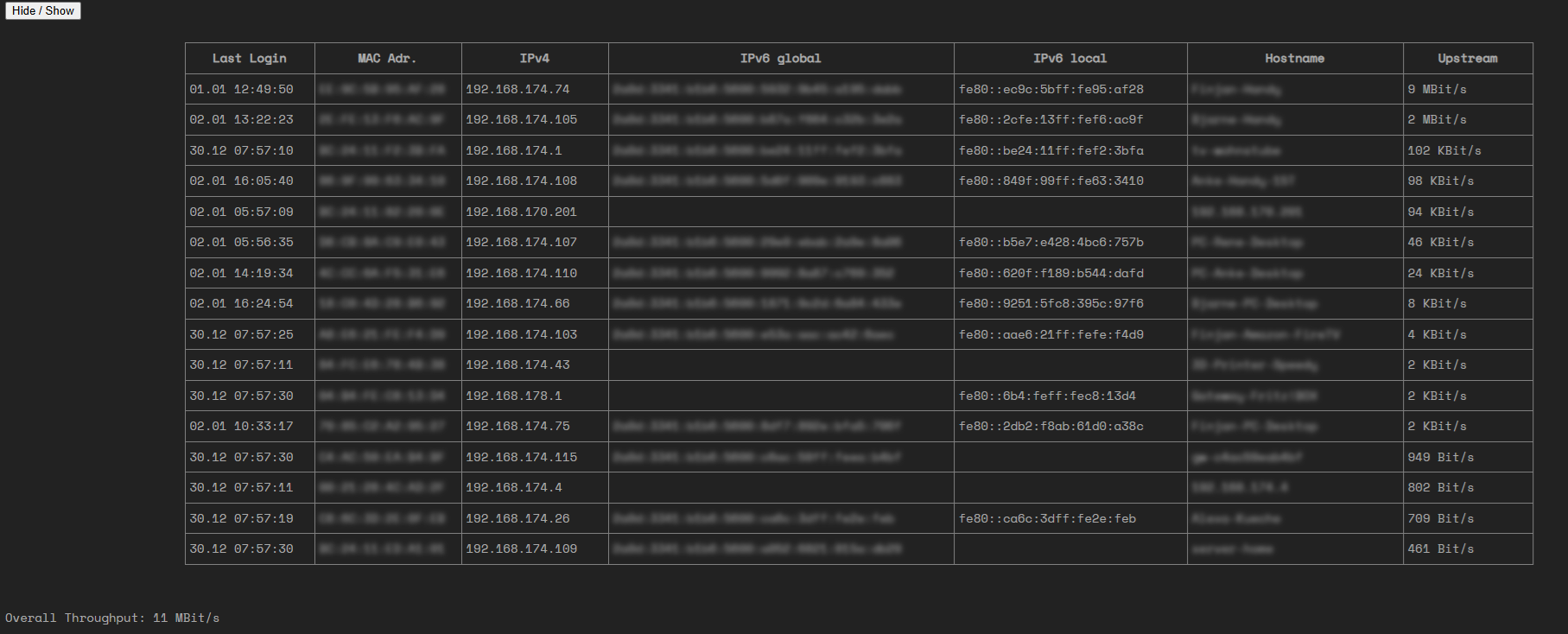Click last login 01.01 12:49:50
This screenshot has height=634, width=1568.
click(x=242, y=89)
